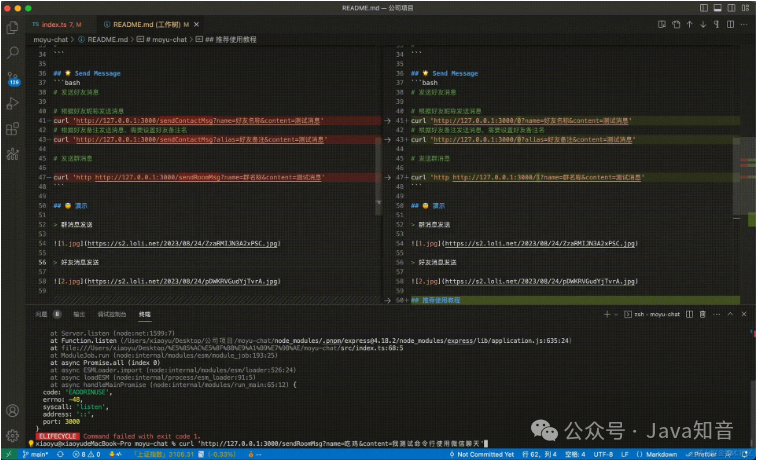This screenshot has width=758, height=461.
Task: Open Customize Layout icon in title bar
Action: pos(745,8)
